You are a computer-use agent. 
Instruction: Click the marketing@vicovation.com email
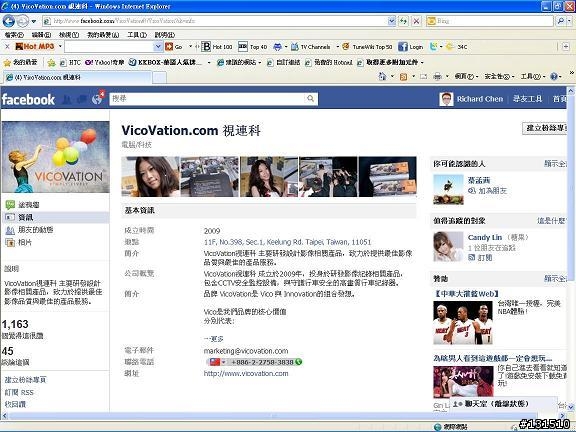pos(246,351)
